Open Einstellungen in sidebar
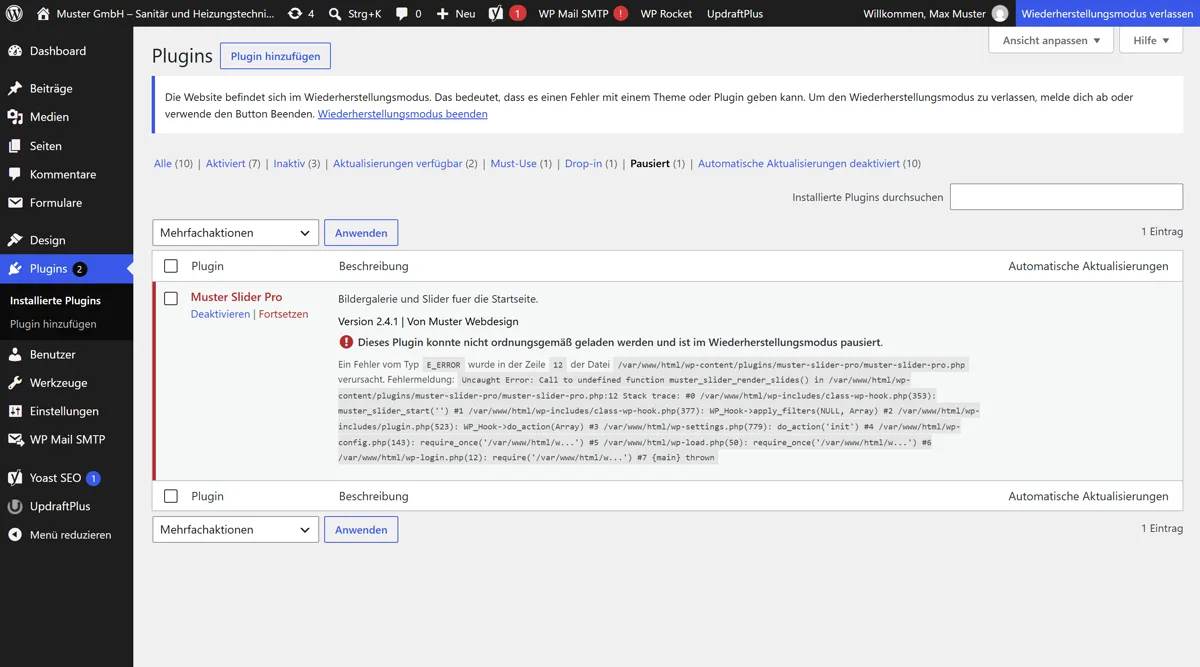The height and width of the screenshot is (667, 1200). click(66, 411)
